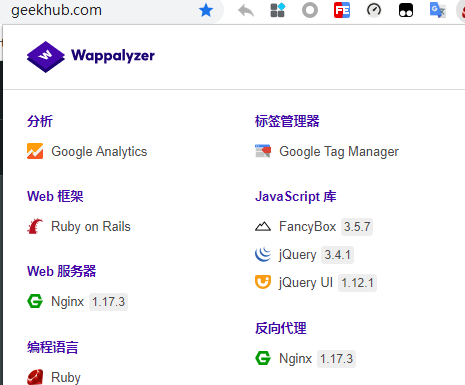Click Nginx under 反向代理
The height and width of the screenshot is (385, 465).
[305, 359]
